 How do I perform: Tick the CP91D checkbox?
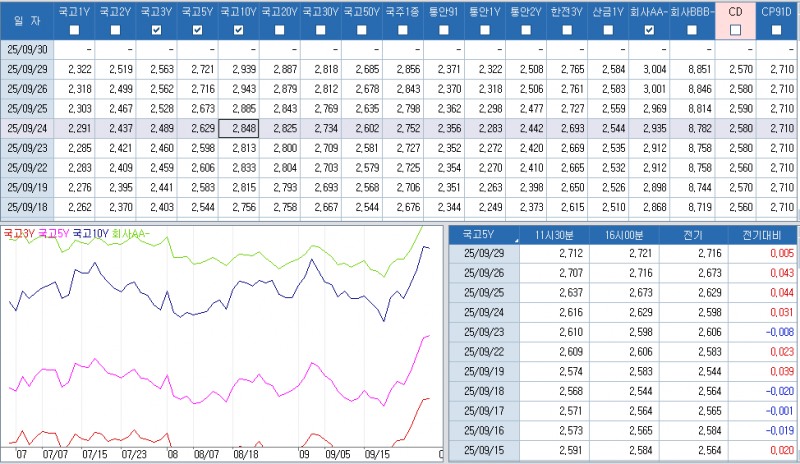(777, 30)
